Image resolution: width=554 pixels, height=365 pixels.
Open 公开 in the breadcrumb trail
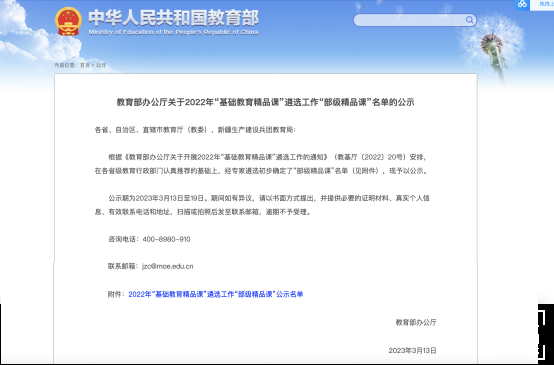click(x=101, y=65)
